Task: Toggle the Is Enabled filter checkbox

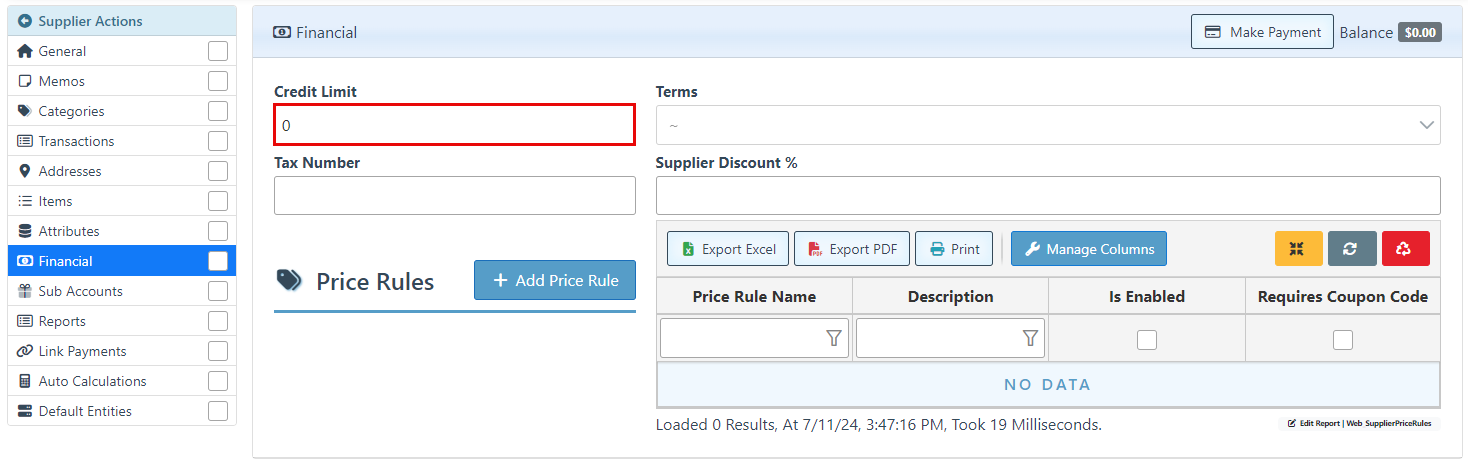Action: 1146,340
